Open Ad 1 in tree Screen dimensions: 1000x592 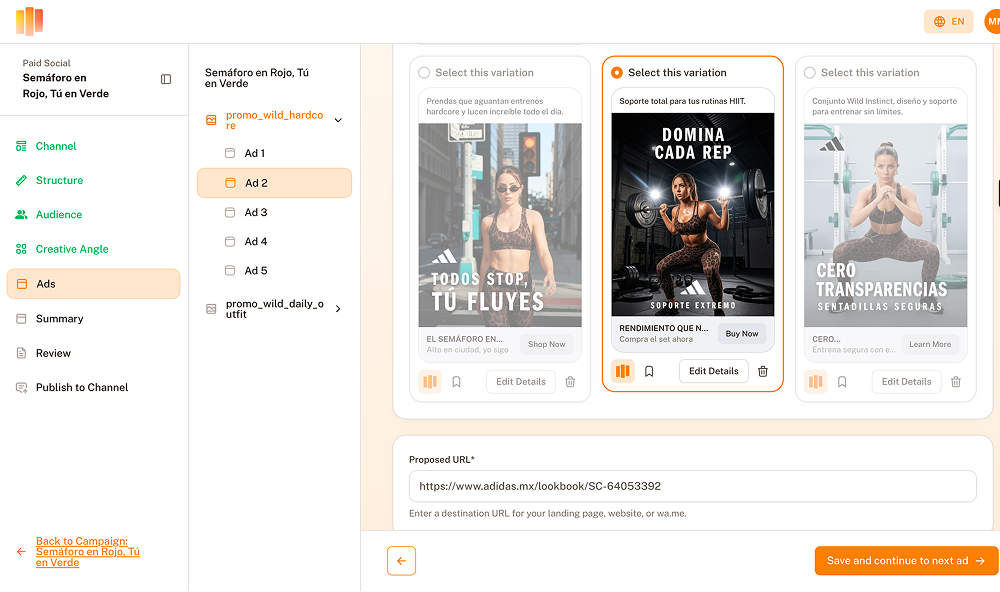254,153
